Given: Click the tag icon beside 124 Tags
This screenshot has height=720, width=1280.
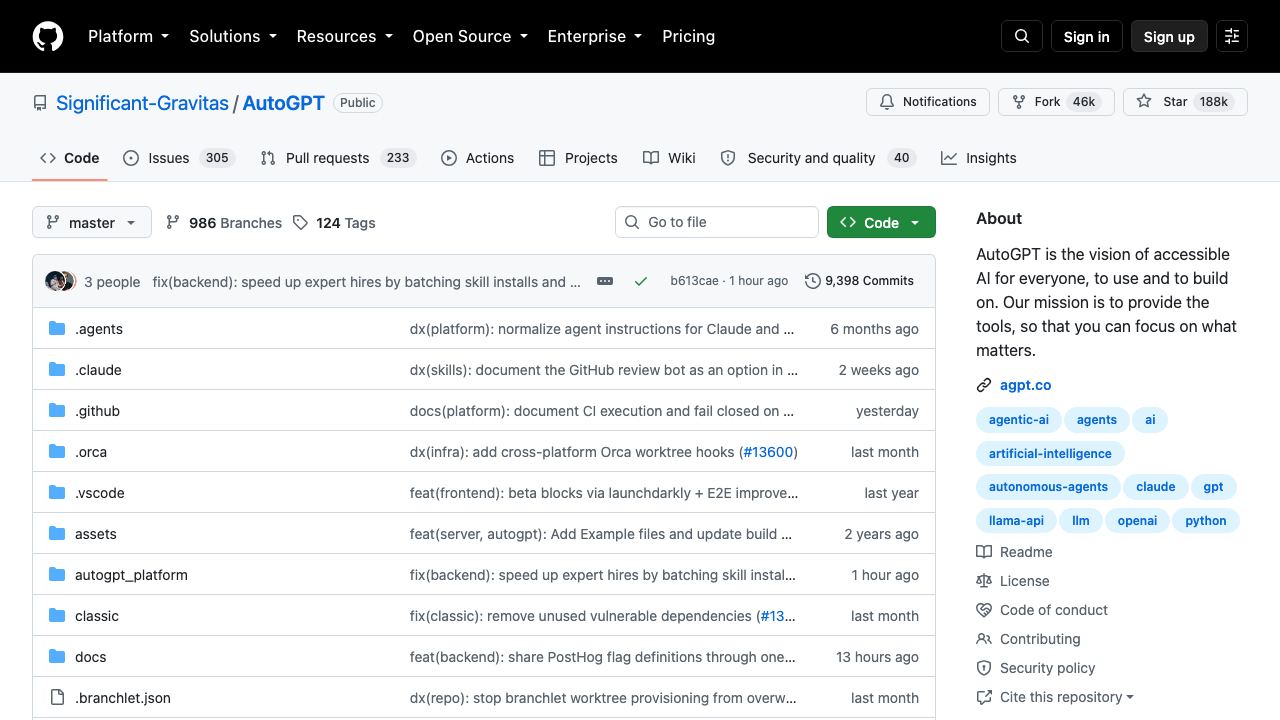Looking at the screenshot, I should click(x=300, y=223).
